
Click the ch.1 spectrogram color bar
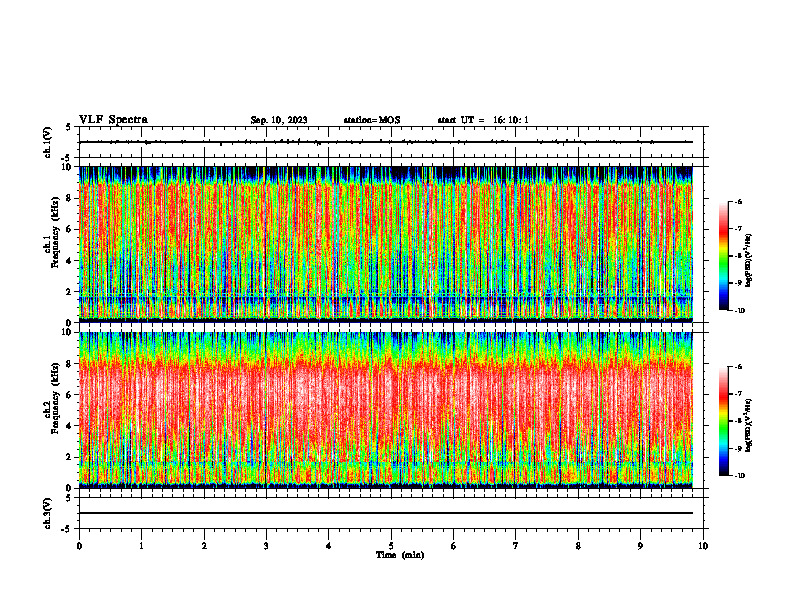pos(723,256)
